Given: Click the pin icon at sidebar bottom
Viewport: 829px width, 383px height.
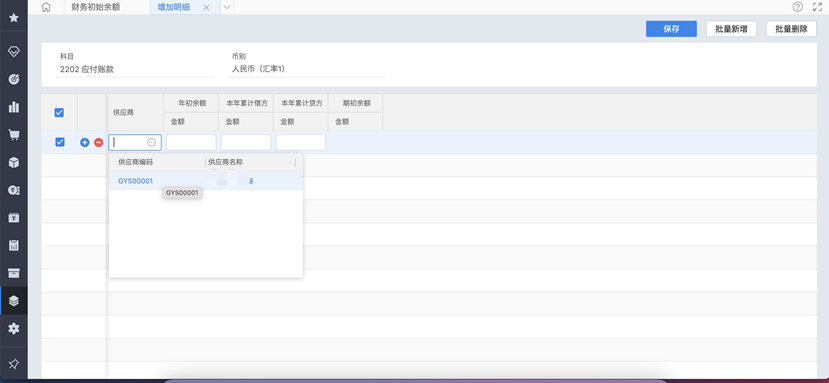Looking at the screenshot, I should (14, 364).
